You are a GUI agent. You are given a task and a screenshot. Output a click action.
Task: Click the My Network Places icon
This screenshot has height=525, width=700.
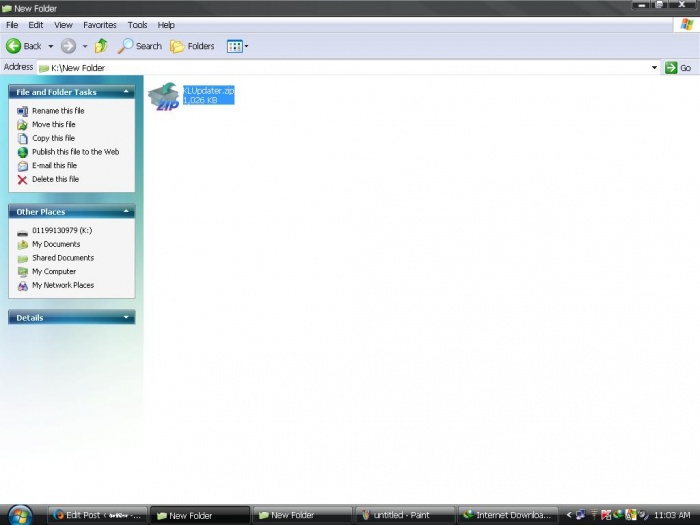click(x=22, y=286)
